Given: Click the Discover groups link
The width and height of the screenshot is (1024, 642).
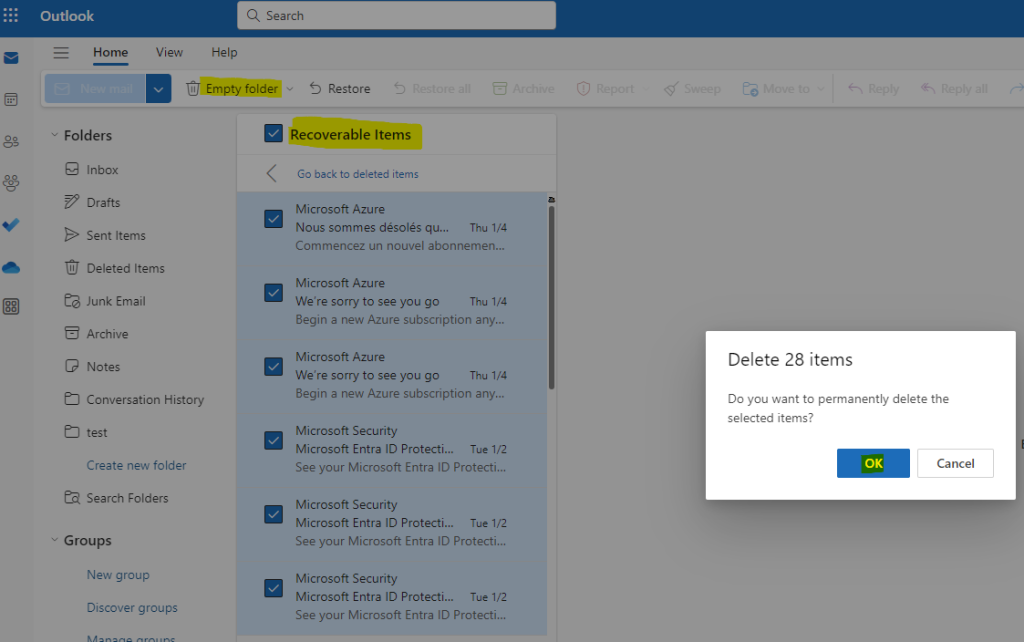Looking at the screenshot, I should coord(132,607).
